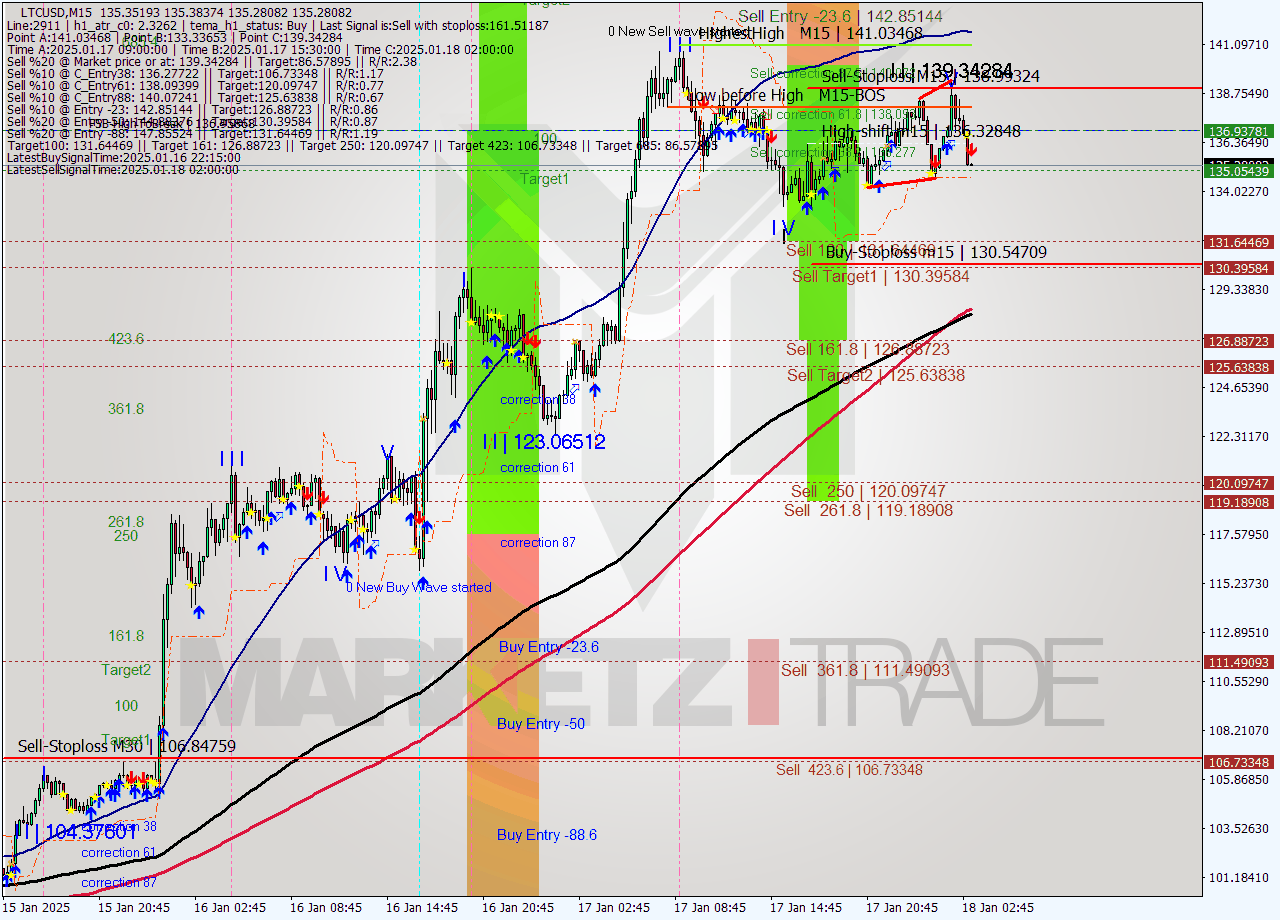Click the green '361.8' Fibonacci level label

pos(126,409)
